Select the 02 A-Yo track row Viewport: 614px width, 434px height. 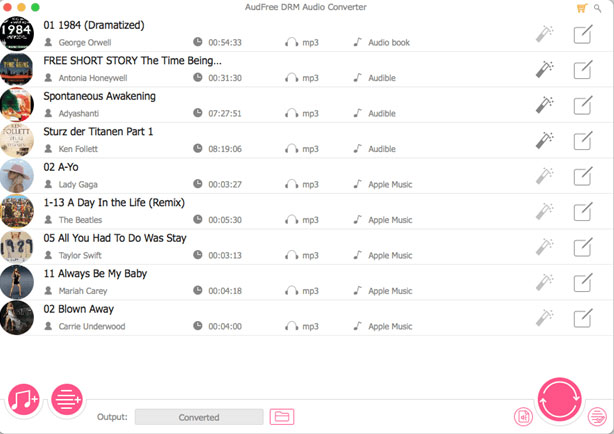coord(307,176)
